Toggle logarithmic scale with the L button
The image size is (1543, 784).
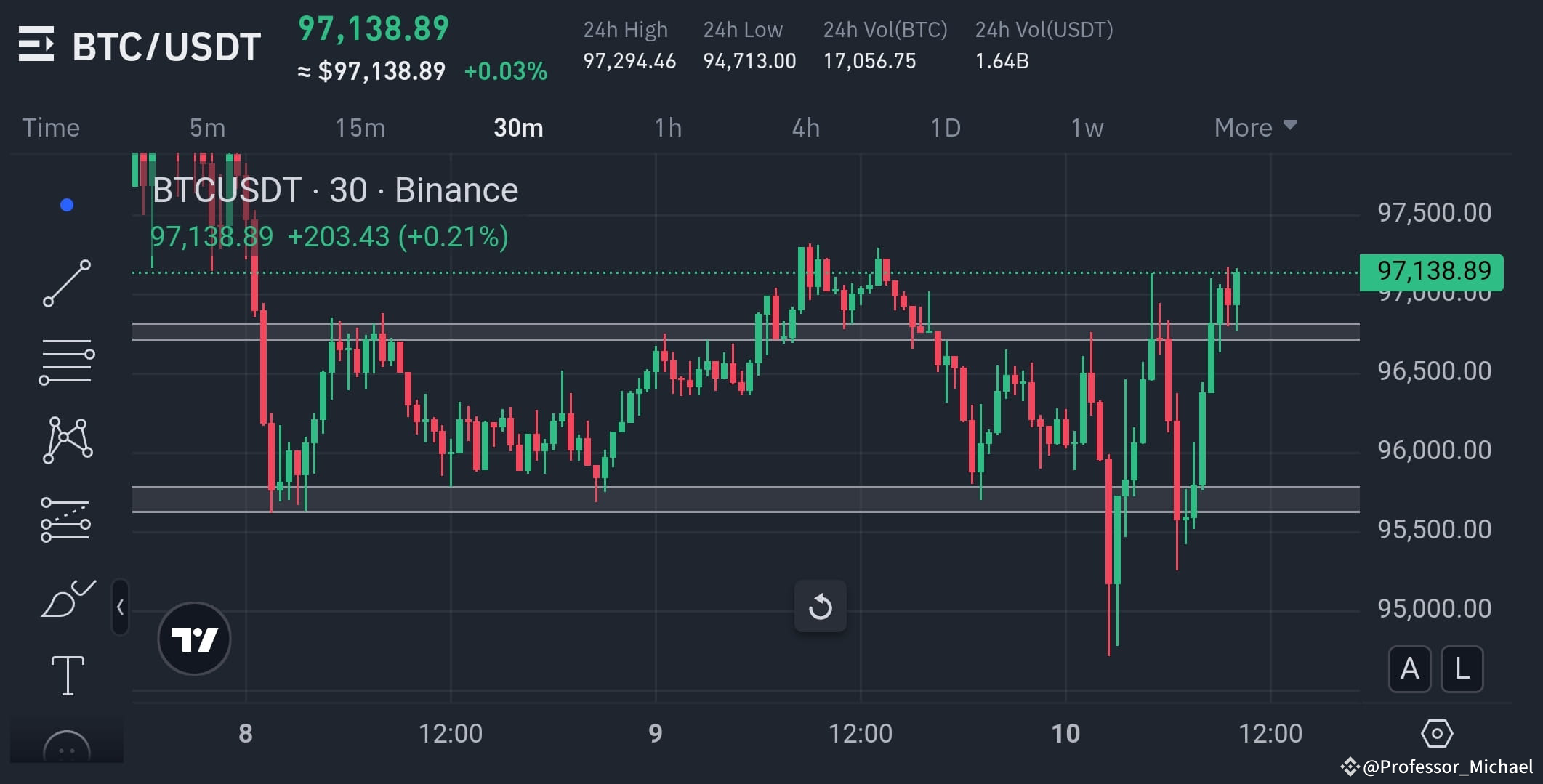tap(1462, 670)
